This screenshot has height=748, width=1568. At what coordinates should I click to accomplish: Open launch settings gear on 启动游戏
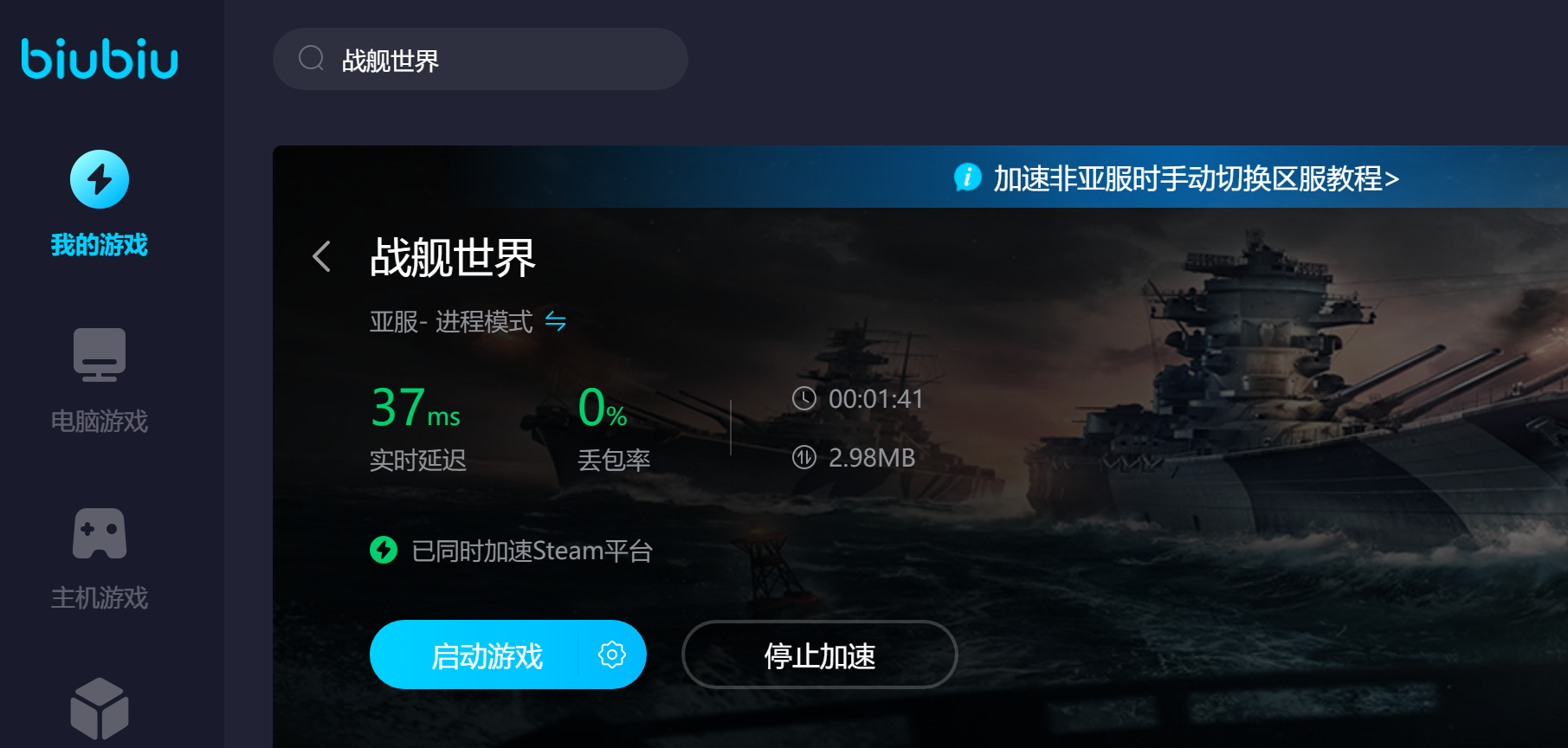click(612, 654)
